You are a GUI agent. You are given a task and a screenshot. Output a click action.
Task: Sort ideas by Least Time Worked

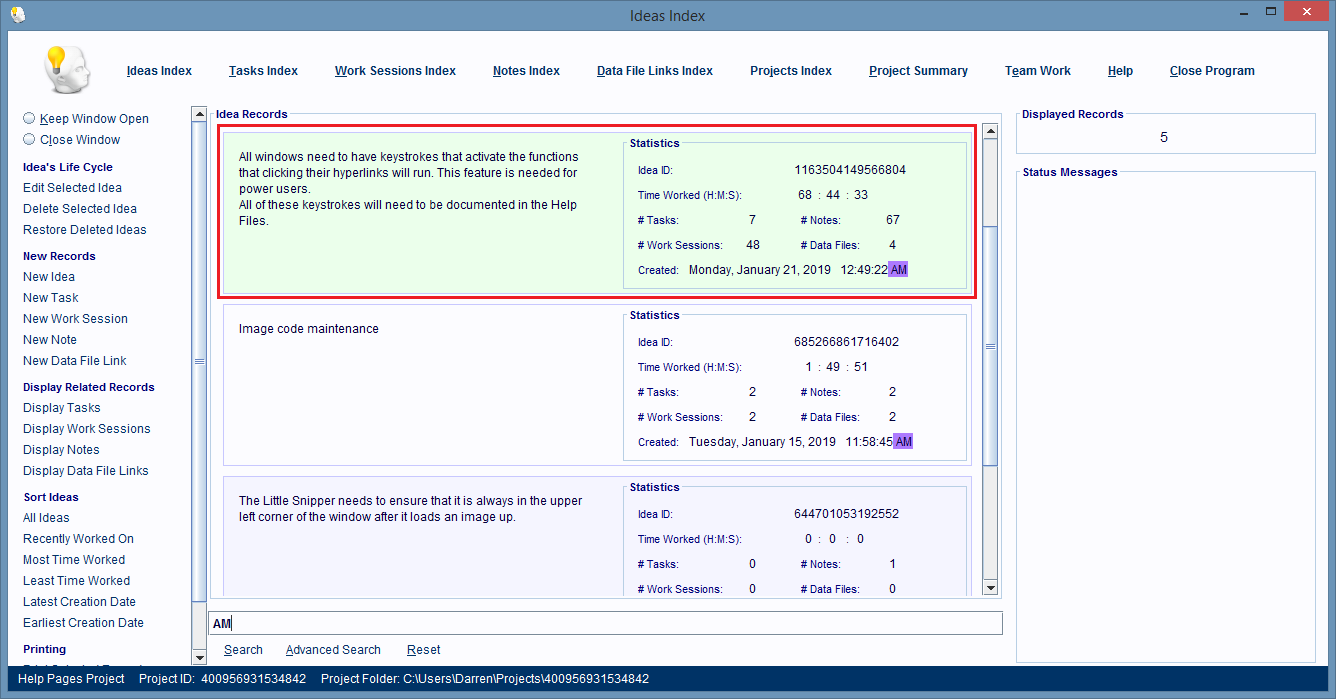pos(77,581)
